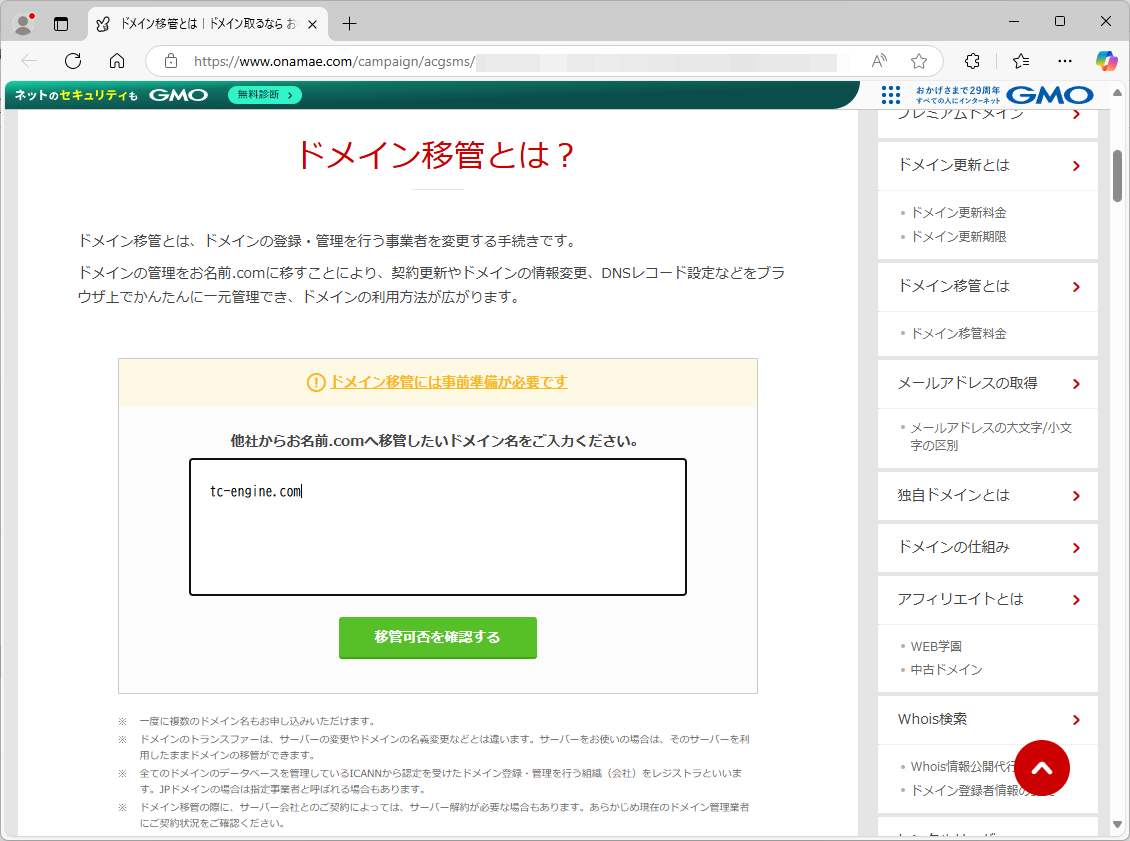Expand the 独自ドメインとは sidebar section
The width and height of the screenshot is (1130, 841).
tap(988, 495)
